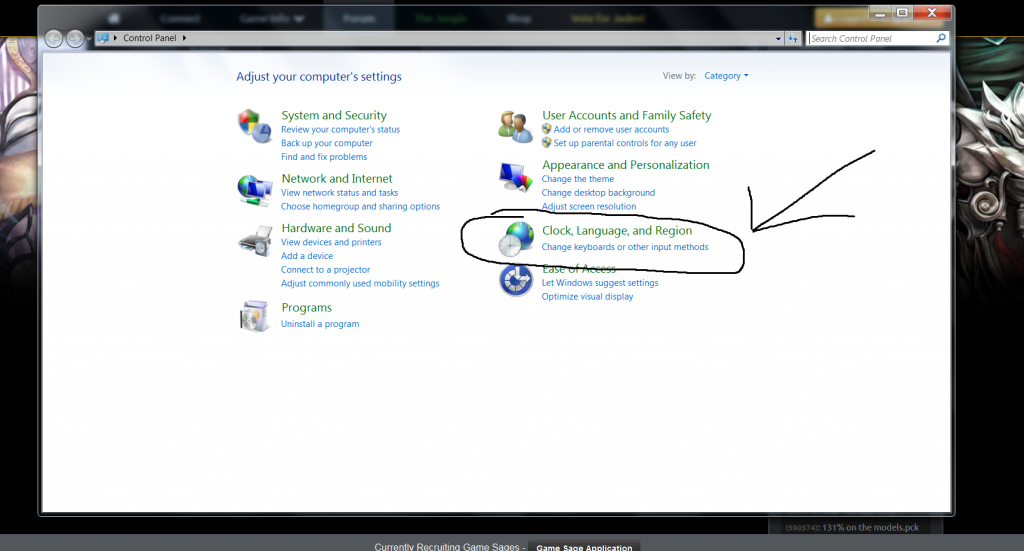Click Adjust commonly used mobility settings
The image size is (1024, 551).
(360, 283)
